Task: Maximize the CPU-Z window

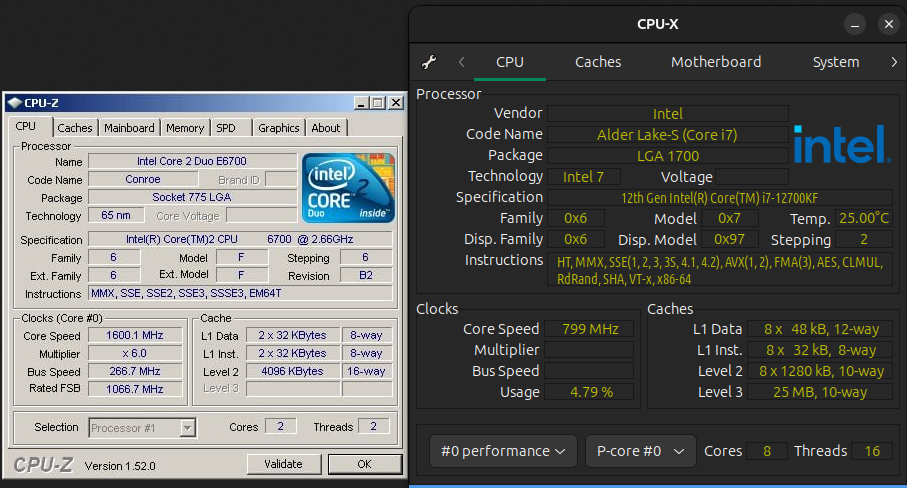Action: point(378,103)
